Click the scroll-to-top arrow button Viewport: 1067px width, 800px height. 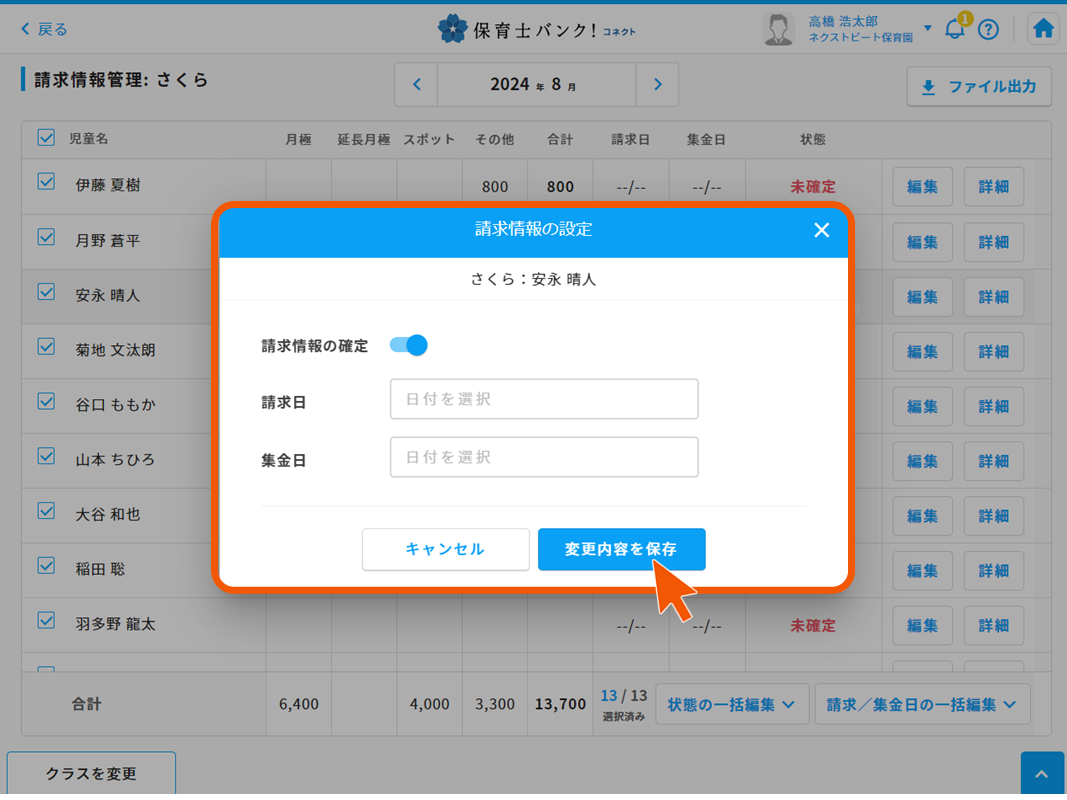click(x=1042, y=775)
